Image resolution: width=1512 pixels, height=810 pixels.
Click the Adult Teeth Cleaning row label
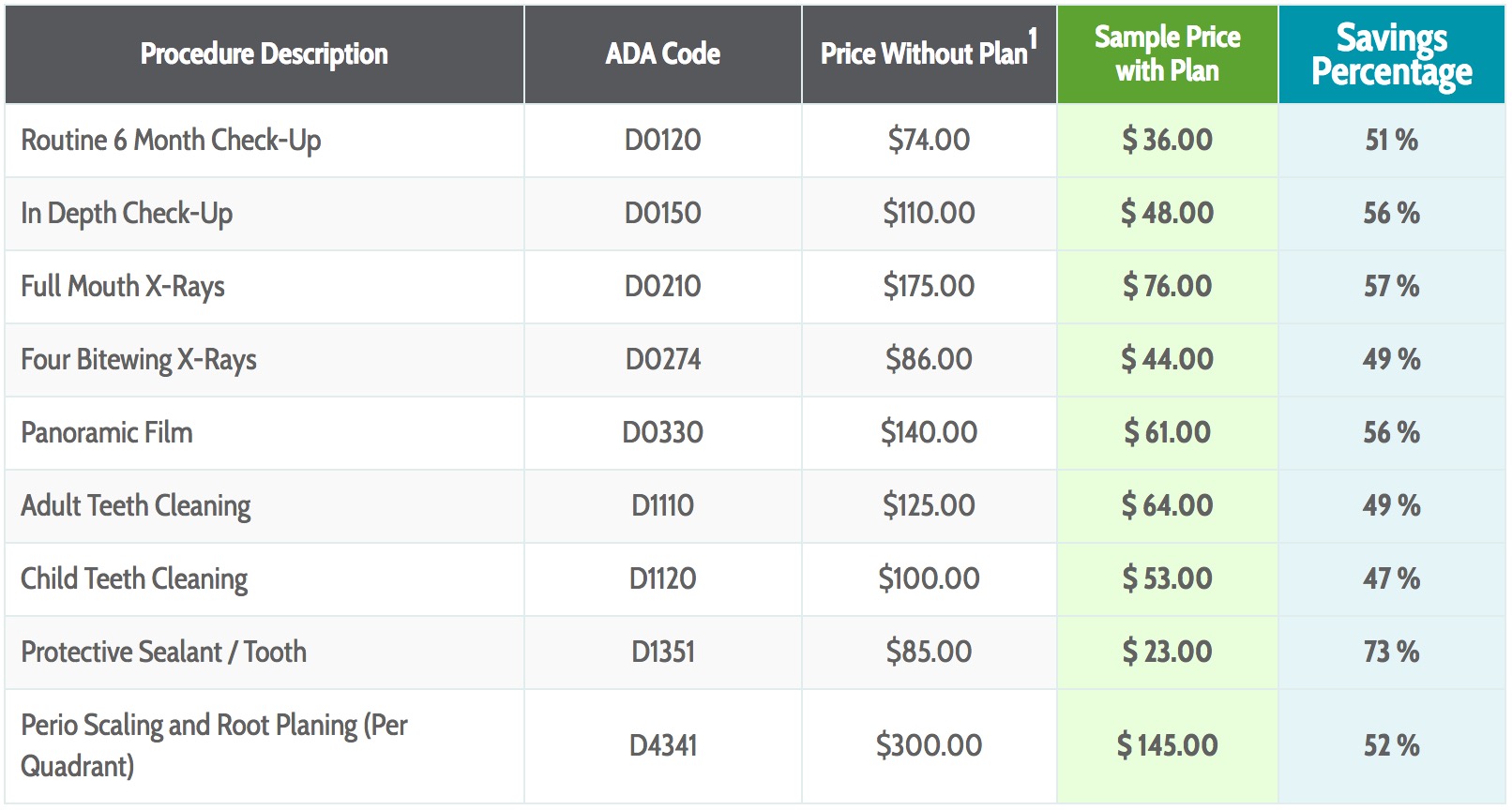(136, 506)
